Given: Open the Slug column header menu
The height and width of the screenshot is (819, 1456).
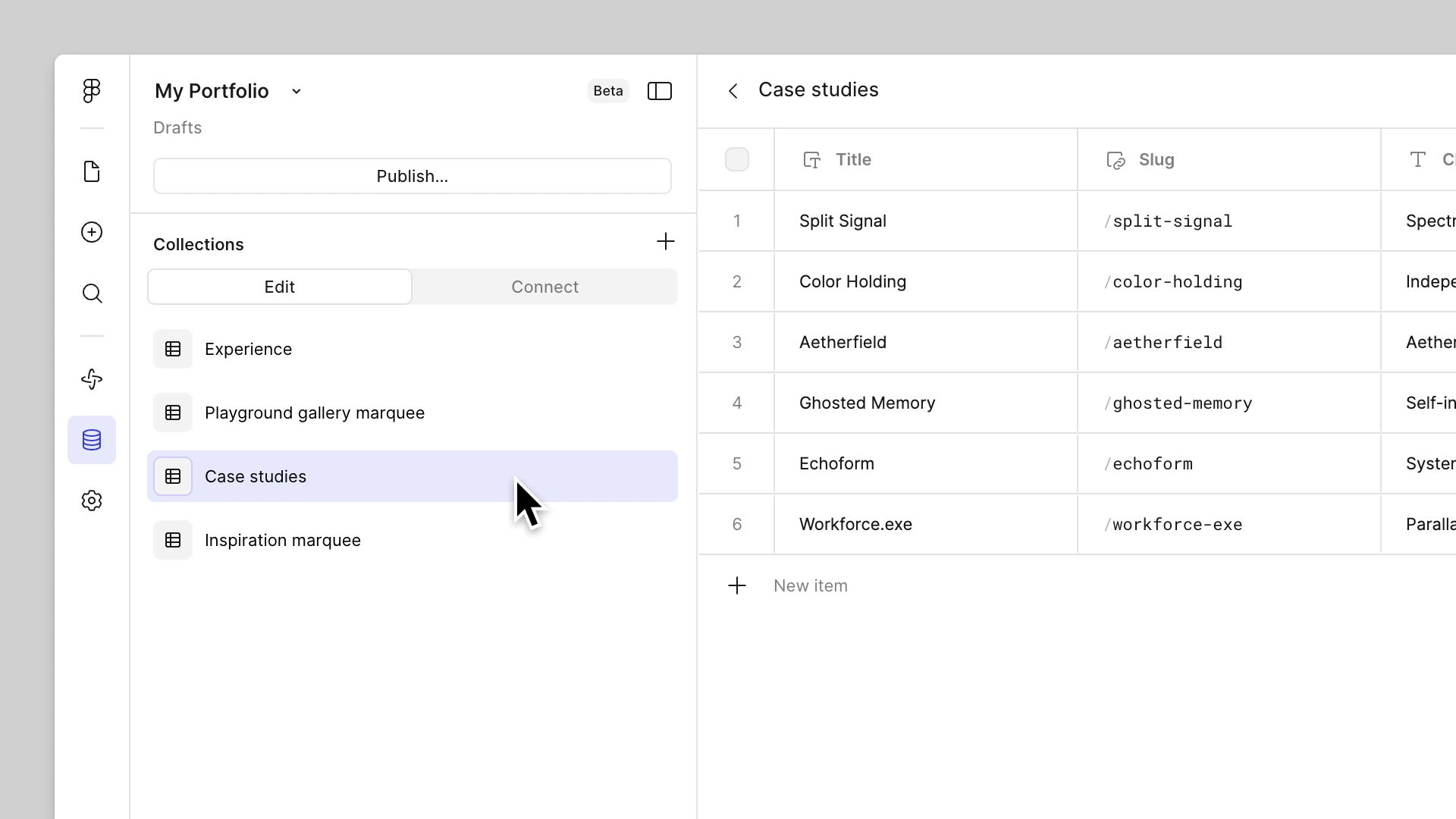Looking at the screenshot, I should [x=1156, y=159].
